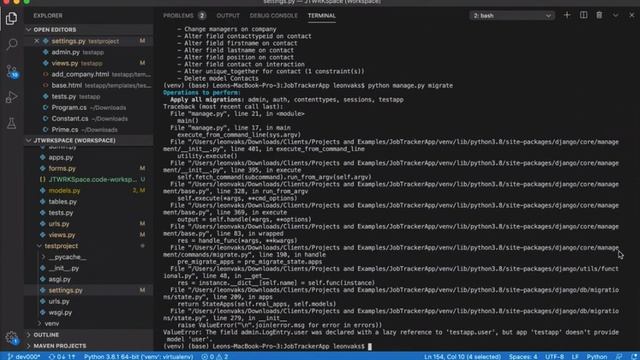Change LF end of line sequence

pos(575,356)
